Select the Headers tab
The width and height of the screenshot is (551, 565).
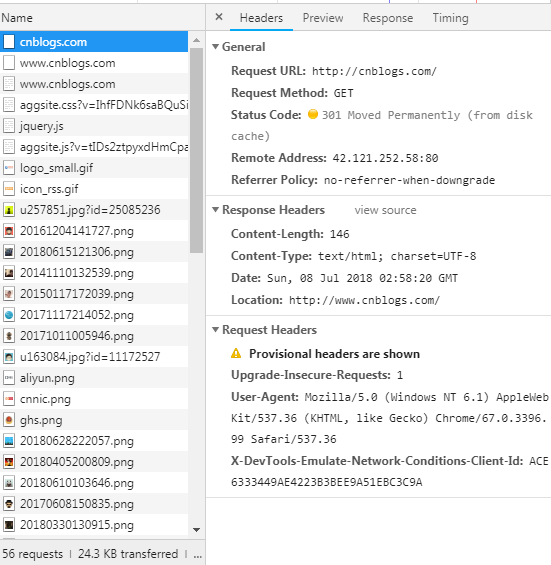click(261, 18)
